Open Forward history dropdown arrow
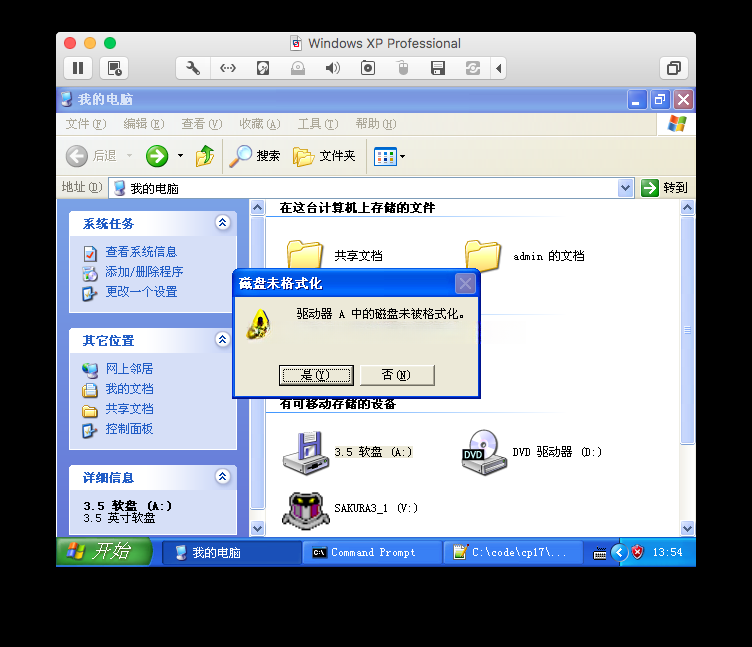The width and height of the screenshot is (752, 647). click(180, 156)
